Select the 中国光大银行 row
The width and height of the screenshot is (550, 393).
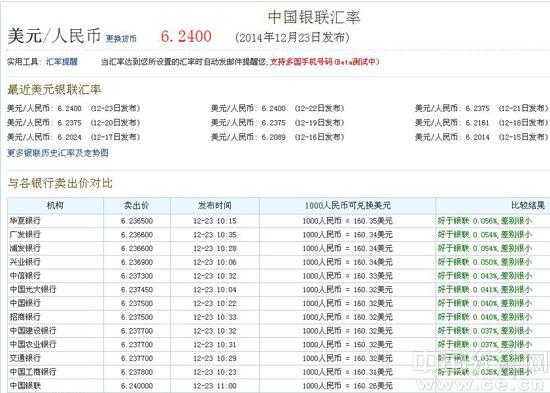click(279, 289)
